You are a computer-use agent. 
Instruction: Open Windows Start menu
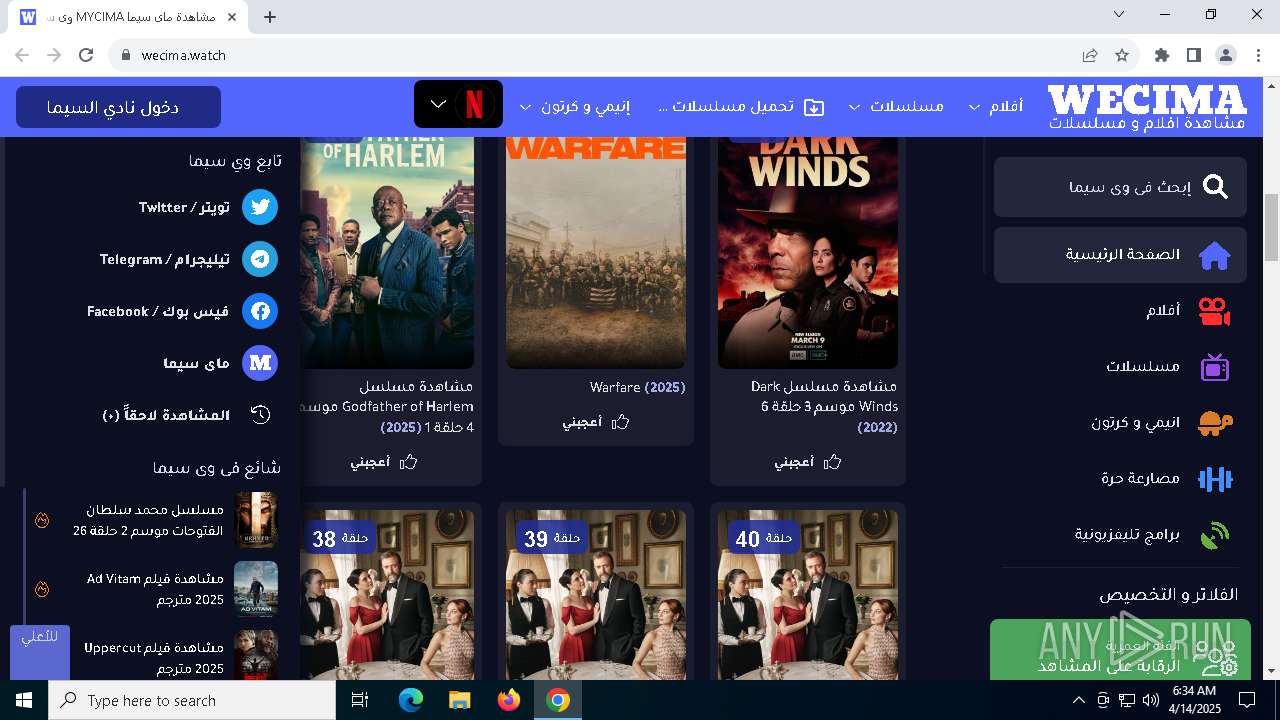(23, 700)
